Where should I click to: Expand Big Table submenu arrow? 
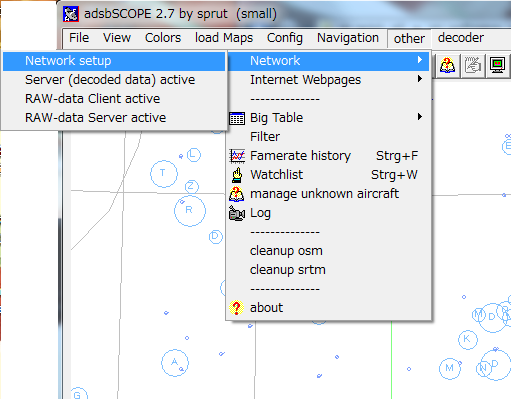(x=420, y=117)
